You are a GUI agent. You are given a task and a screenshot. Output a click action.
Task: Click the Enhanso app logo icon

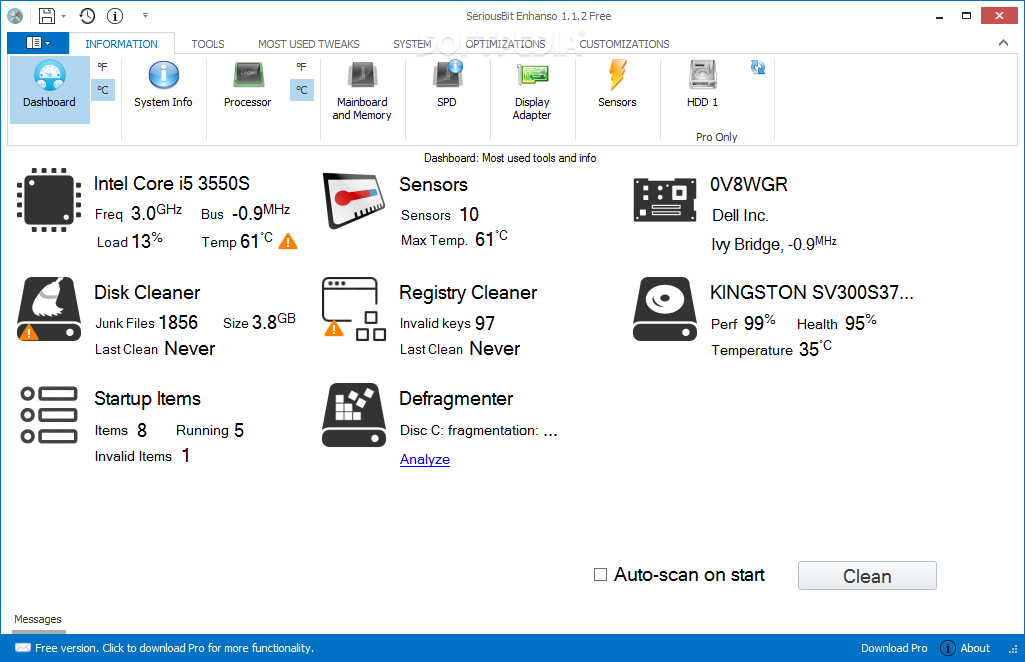pos(15,16)
